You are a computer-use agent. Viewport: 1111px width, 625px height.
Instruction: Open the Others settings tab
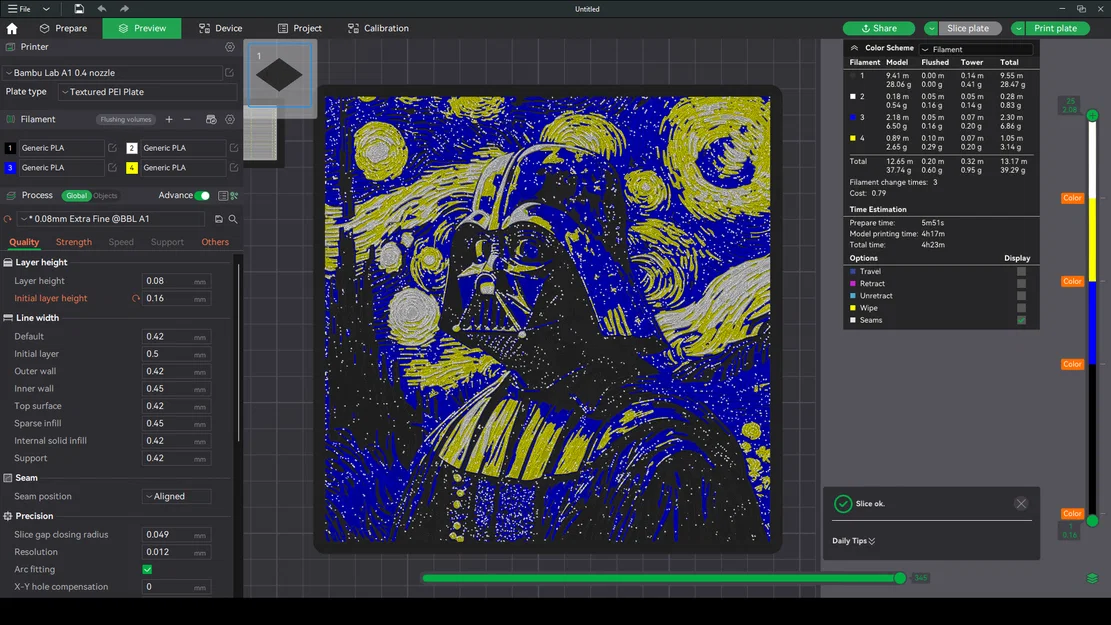(215, 242)
